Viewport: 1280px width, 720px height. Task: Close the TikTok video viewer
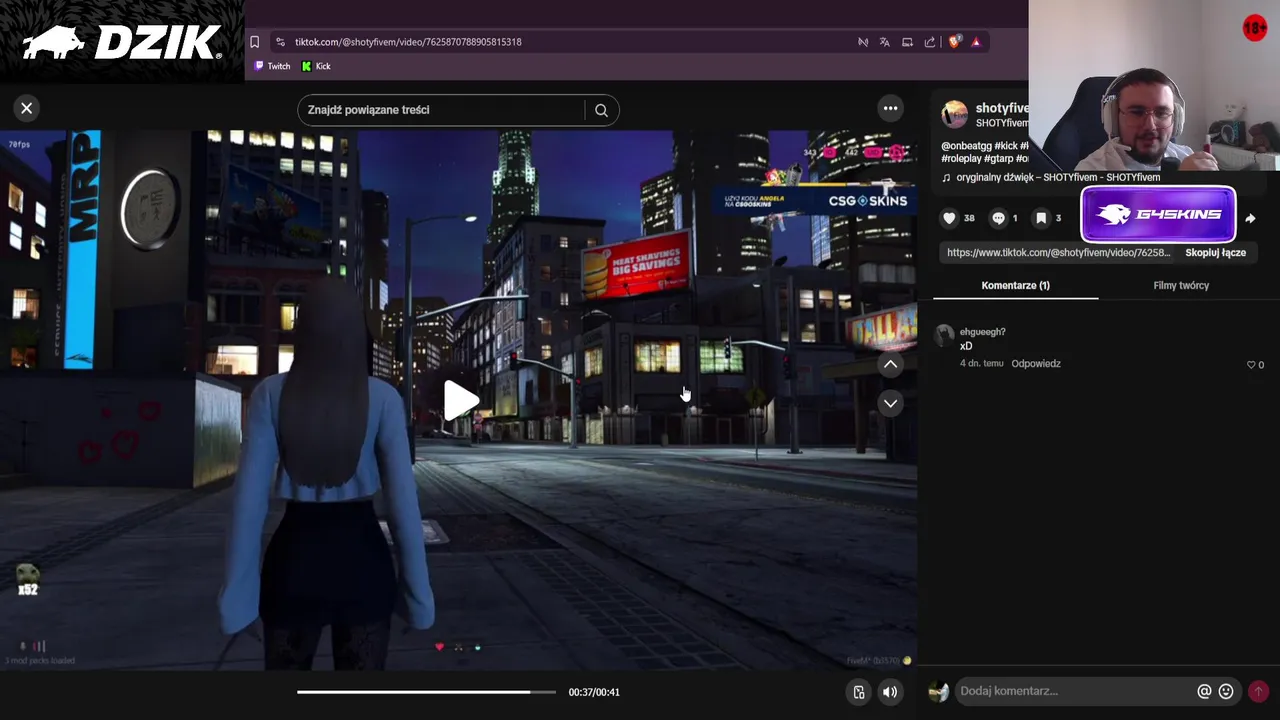click(27, 108)
